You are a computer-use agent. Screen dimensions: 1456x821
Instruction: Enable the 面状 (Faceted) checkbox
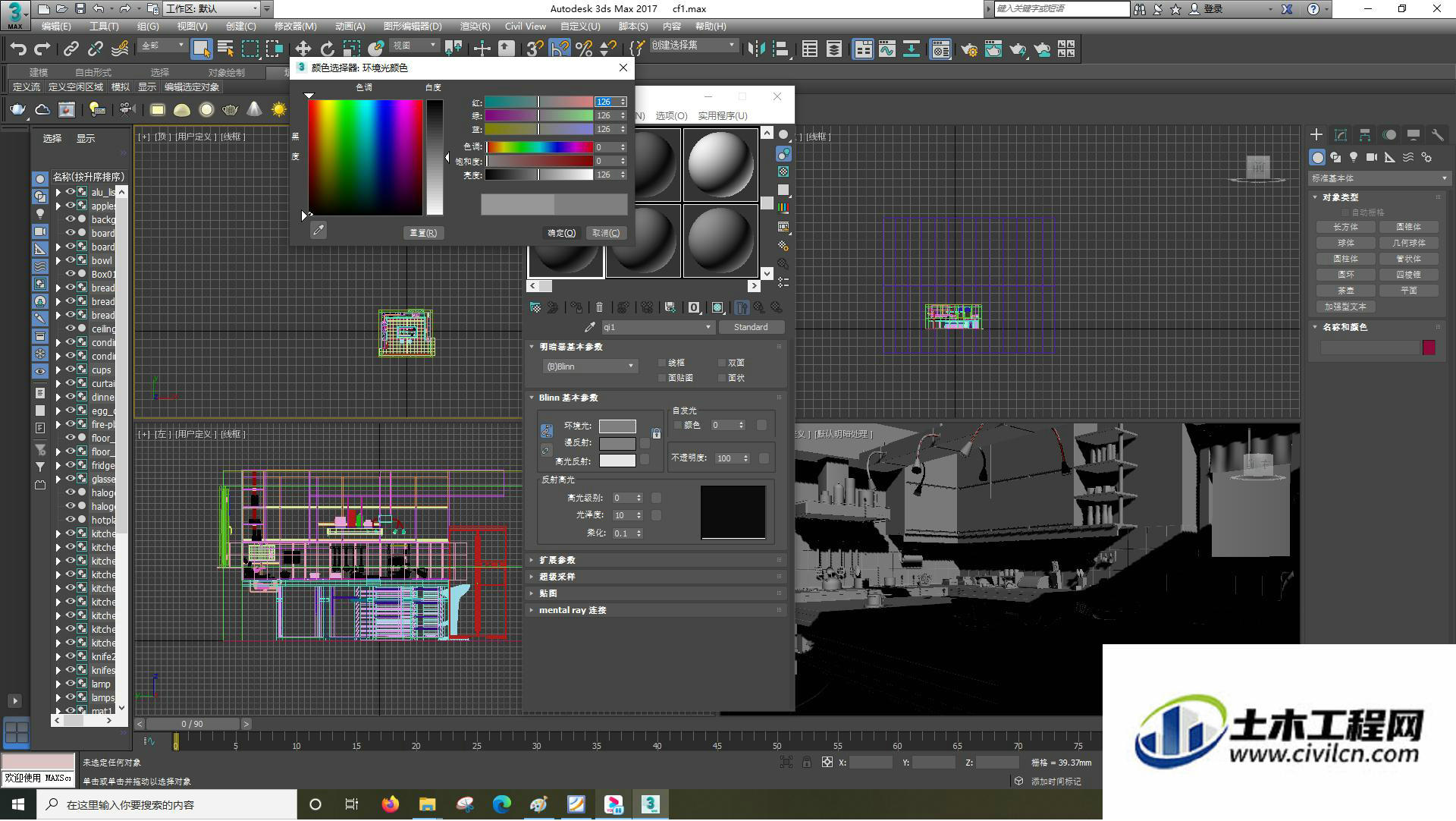pyautogui.click(x=721, y=378)
